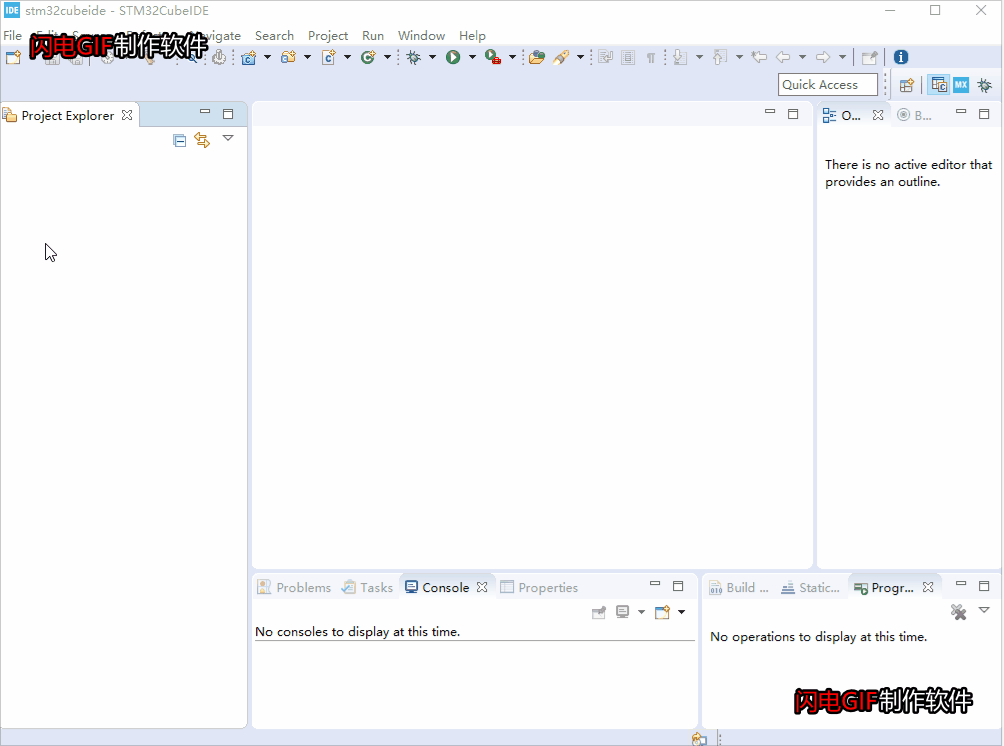Click Remove All Finished Operations icon
Screen dimensions: 1004x746
(959, 612)
